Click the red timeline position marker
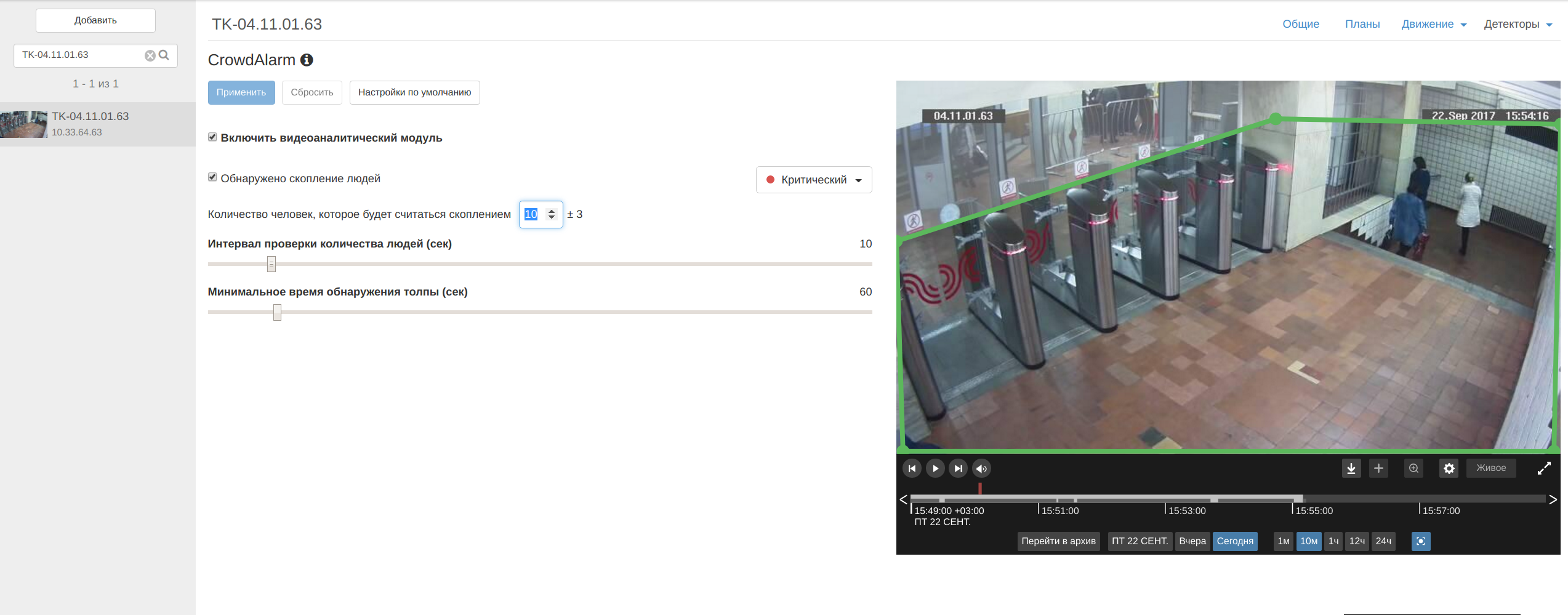This screenshot has width=1568, height=615. [980, 488]
